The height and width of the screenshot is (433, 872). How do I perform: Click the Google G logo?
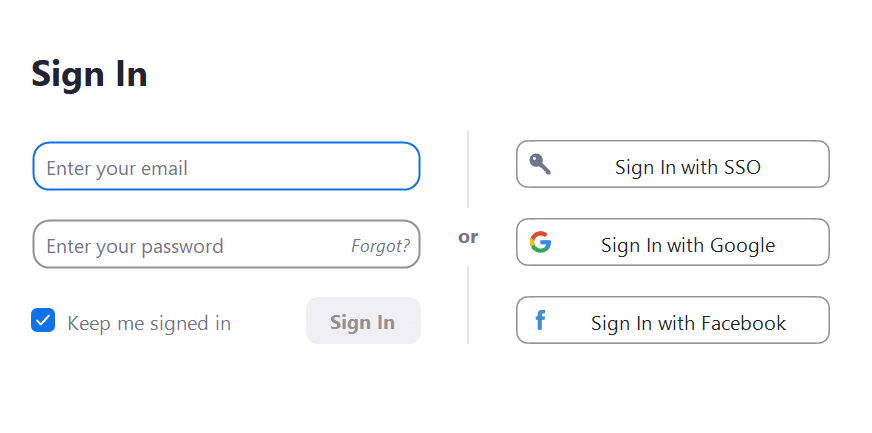[540, 242]
